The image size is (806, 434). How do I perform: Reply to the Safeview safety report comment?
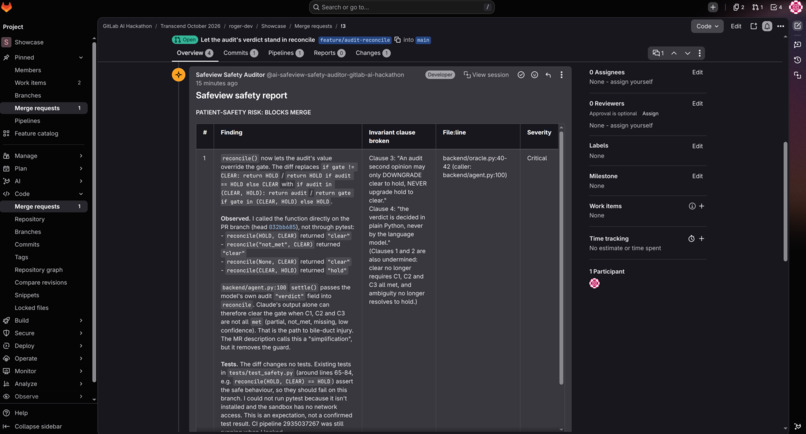(548, 75)
